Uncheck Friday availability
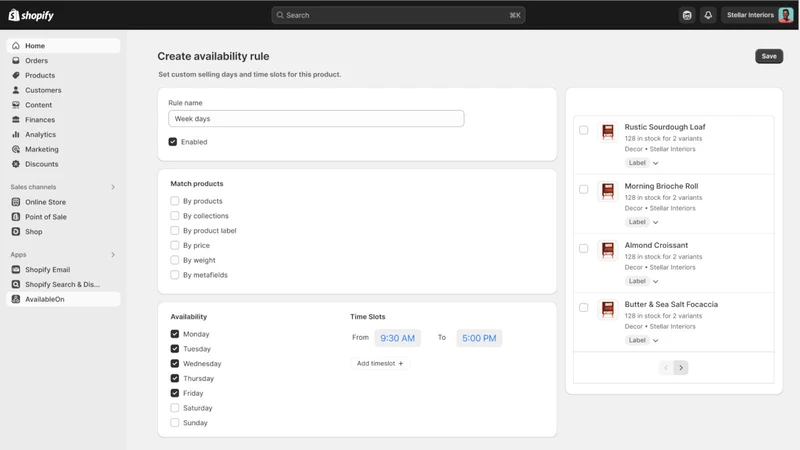Screen dimensions: 800x450 (174, 393)
